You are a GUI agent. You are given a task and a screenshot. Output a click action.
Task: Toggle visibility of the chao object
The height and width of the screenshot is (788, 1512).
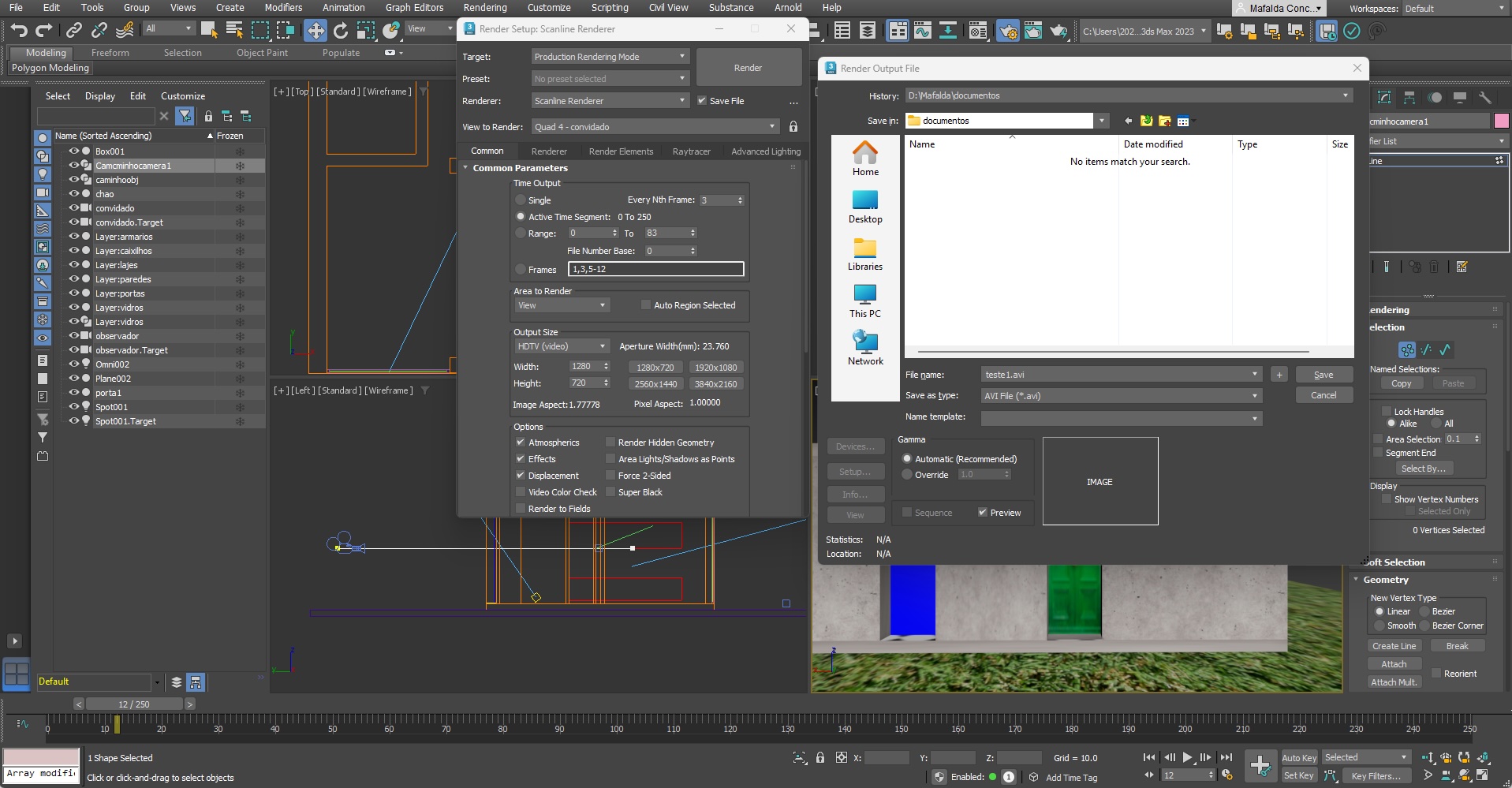pyautogui.click(x=74, y=194)
